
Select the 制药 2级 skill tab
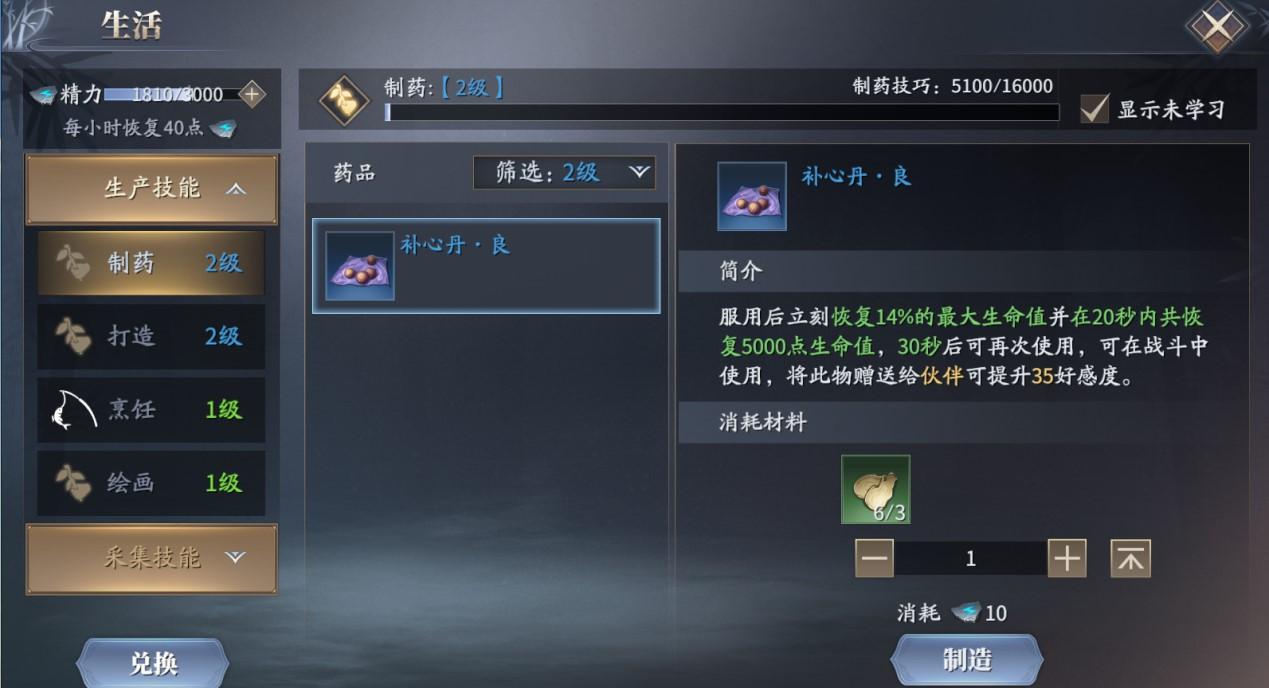click(x=151, y=263)
